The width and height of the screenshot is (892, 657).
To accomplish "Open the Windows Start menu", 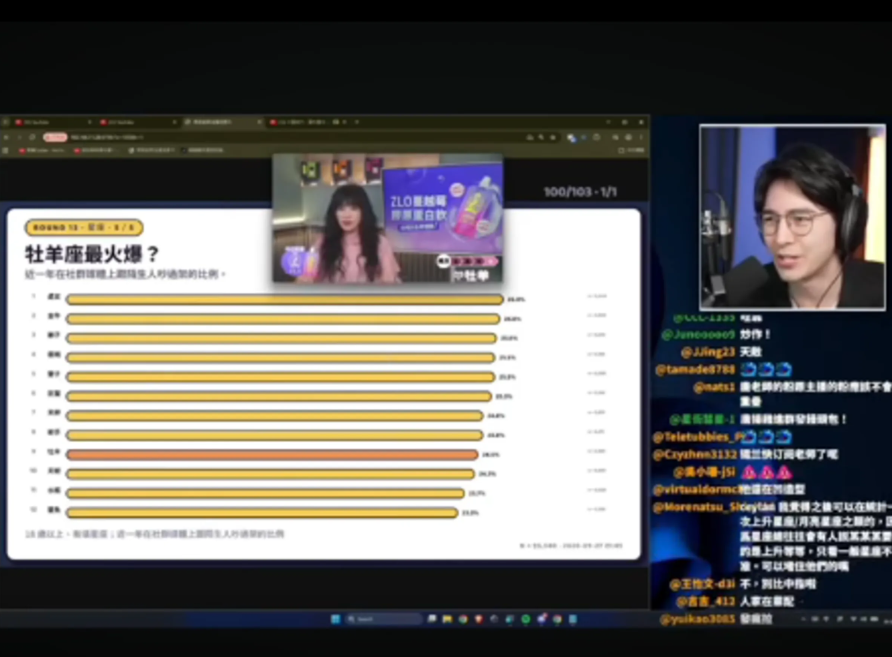I will (x=336, y=619).
